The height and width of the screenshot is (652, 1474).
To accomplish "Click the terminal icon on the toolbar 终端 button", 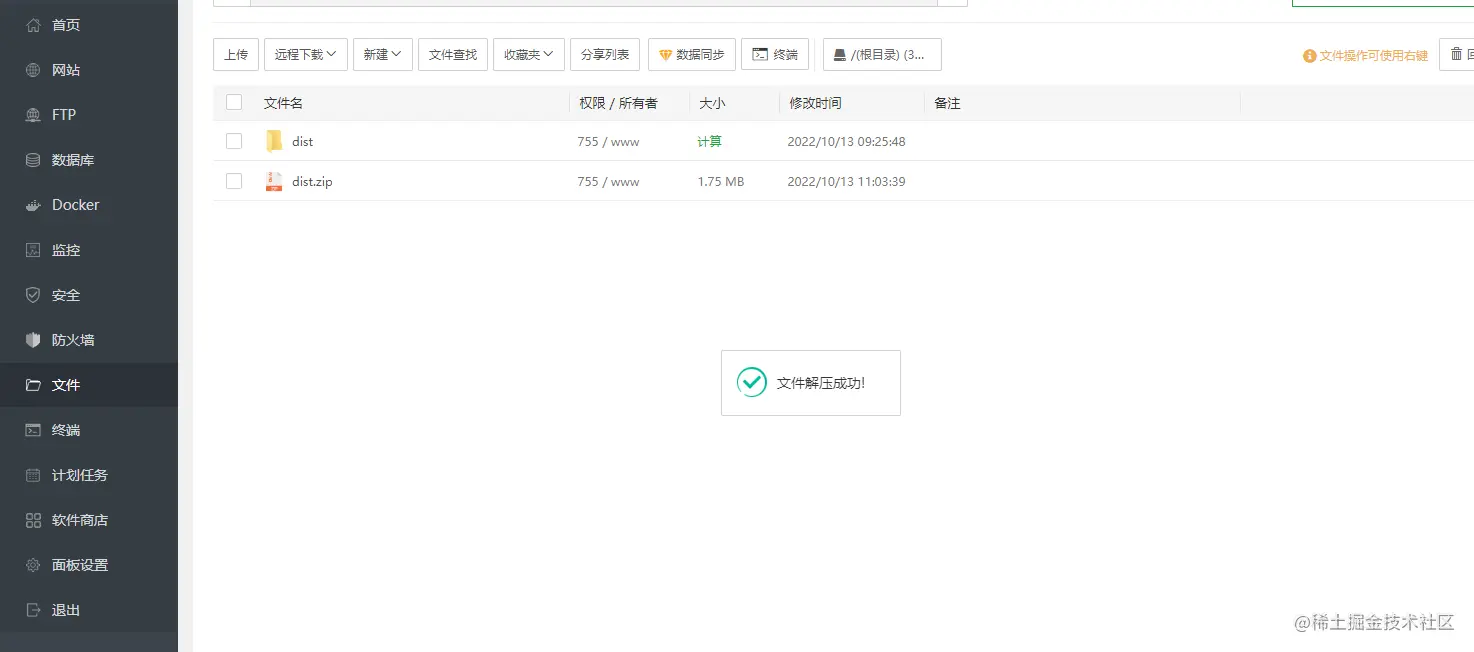I will click(x=760, y=55).
